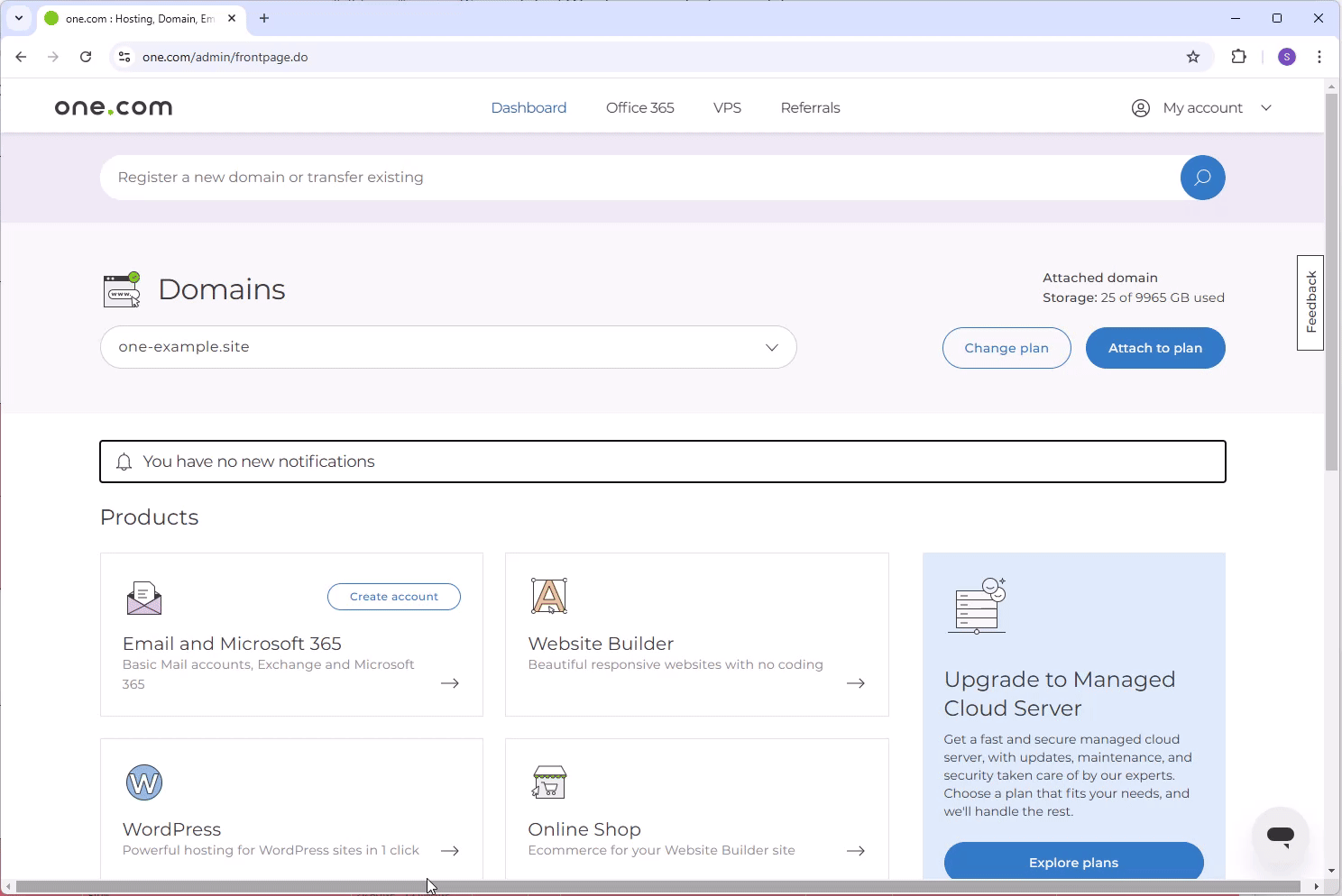
Task: Switch to the Office 365 section
Action: tap(640, 107)
